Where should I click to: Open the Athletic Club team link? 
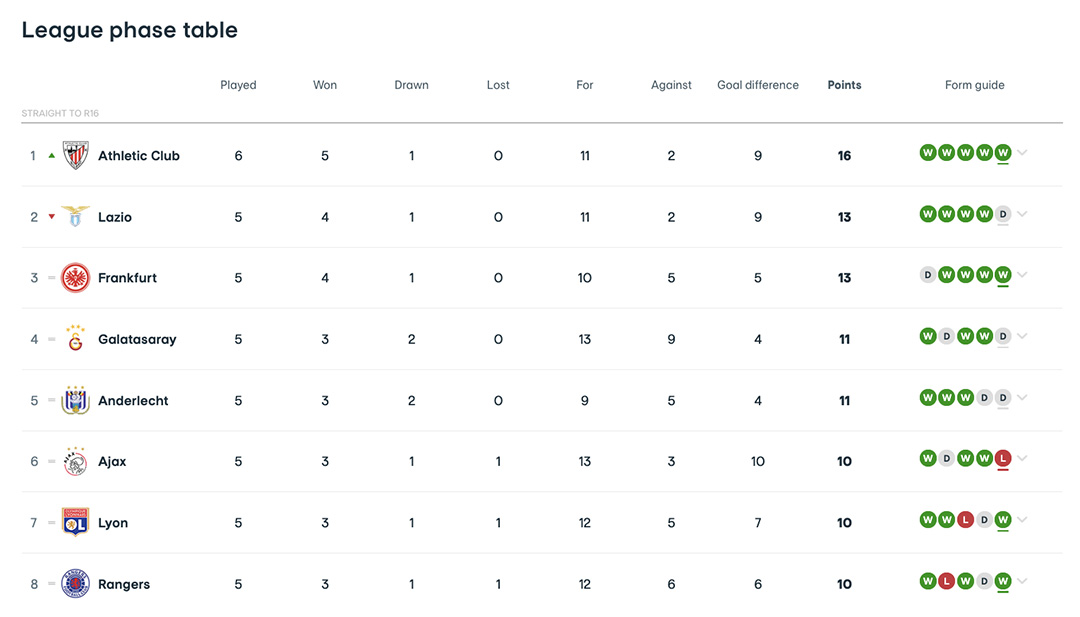tap(138, 156)
